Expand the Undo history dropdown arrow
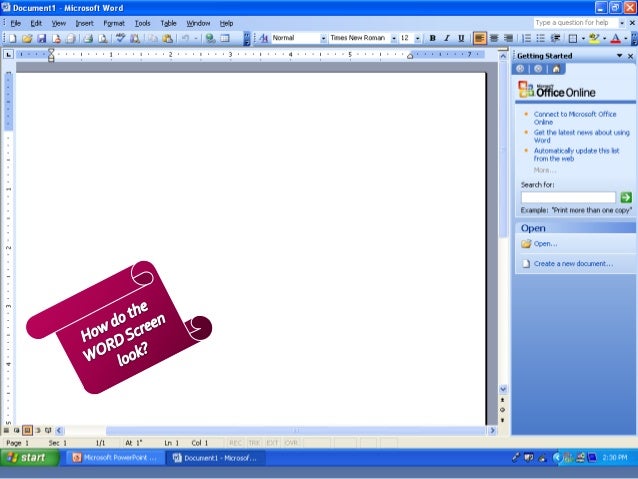Viewport: 638px width, 479px height. point(196,38)
